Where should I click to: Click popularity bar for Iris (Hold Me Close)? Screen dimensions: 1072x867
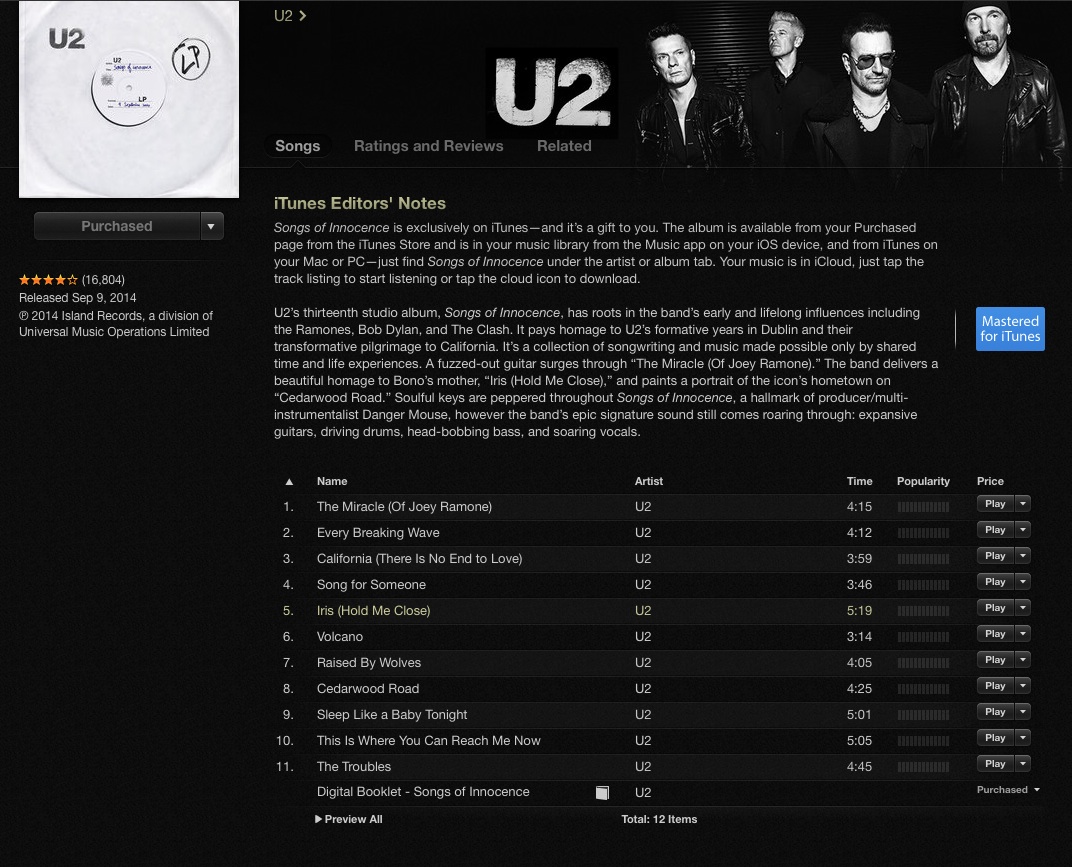click(x=923, y=611)
